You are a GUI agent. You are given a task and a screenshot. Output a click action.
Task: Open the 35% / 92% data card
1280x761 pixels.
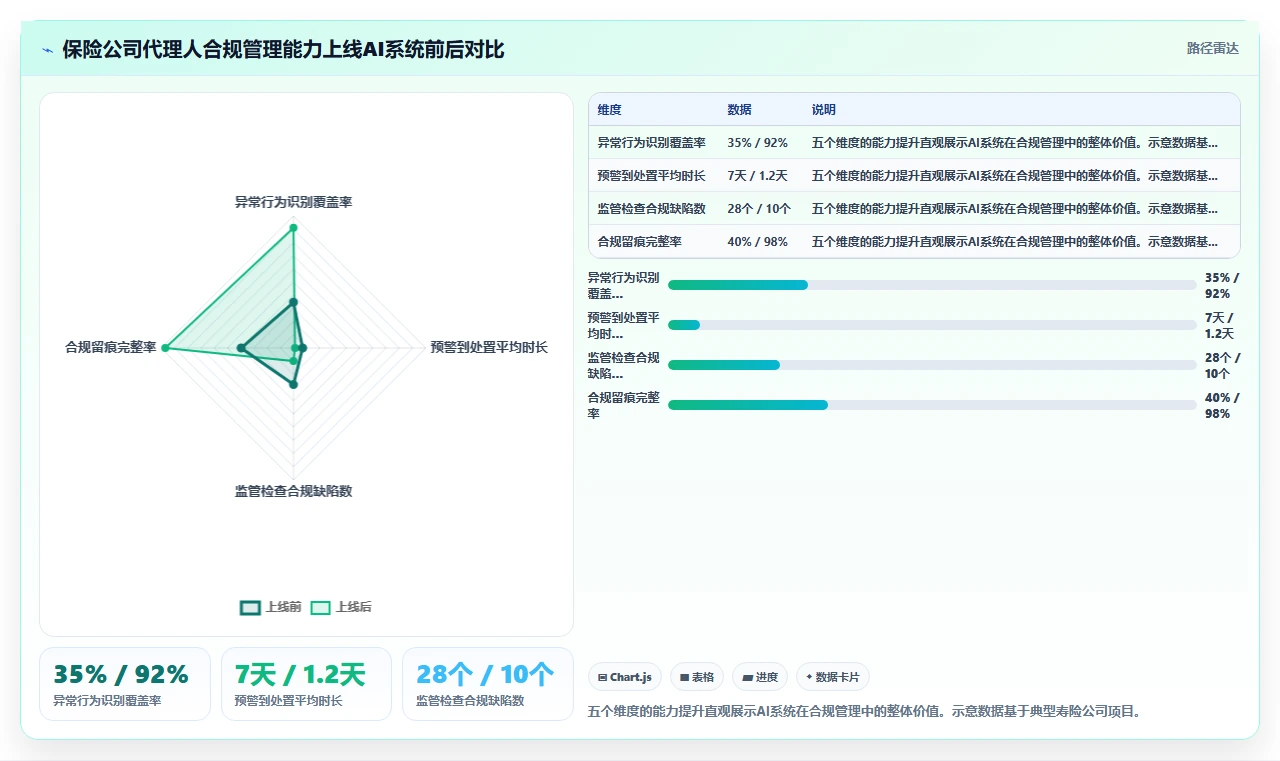(125, 684)
